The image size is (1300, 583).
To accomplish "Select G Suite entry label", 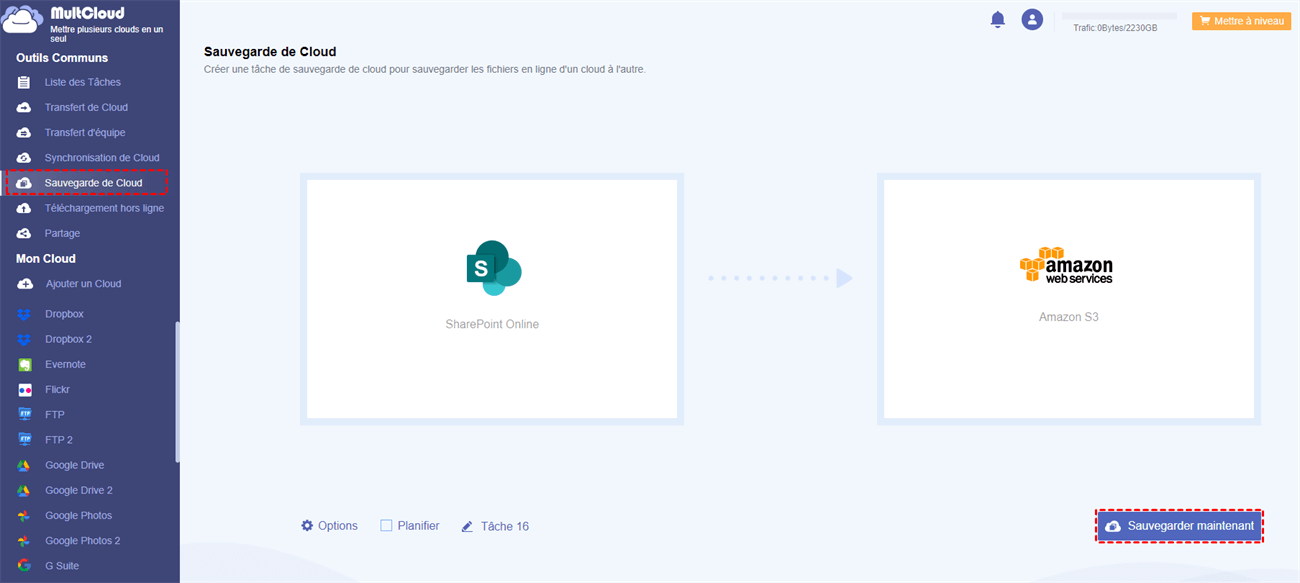I will click(62, 566).
